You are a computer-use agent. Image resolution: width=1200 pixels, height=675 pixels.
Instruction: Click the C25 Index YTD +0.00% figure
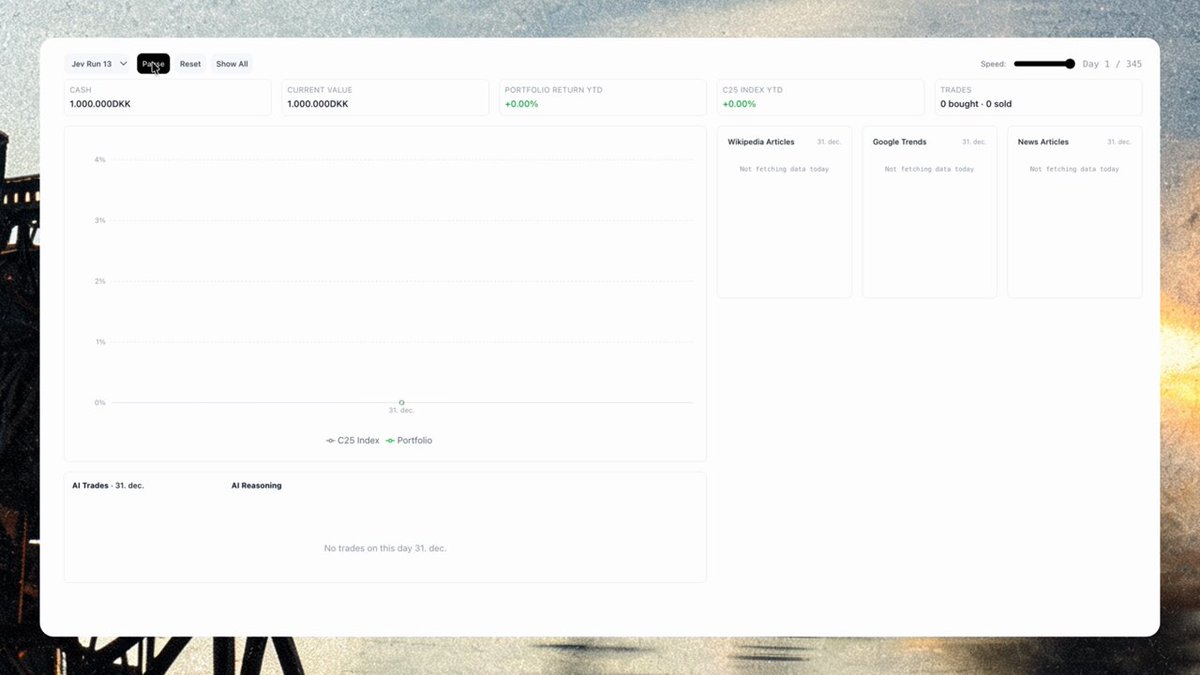coord(739,104)
